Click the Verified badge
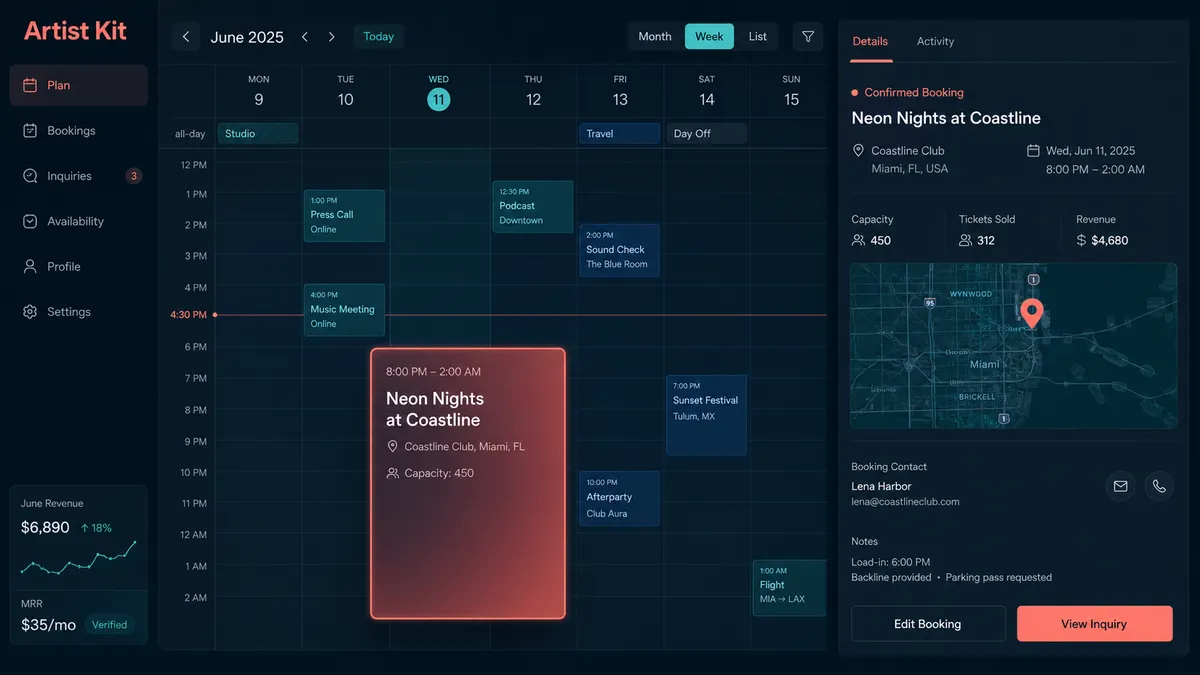This screenshot has height=675, width=1200. 110,625
